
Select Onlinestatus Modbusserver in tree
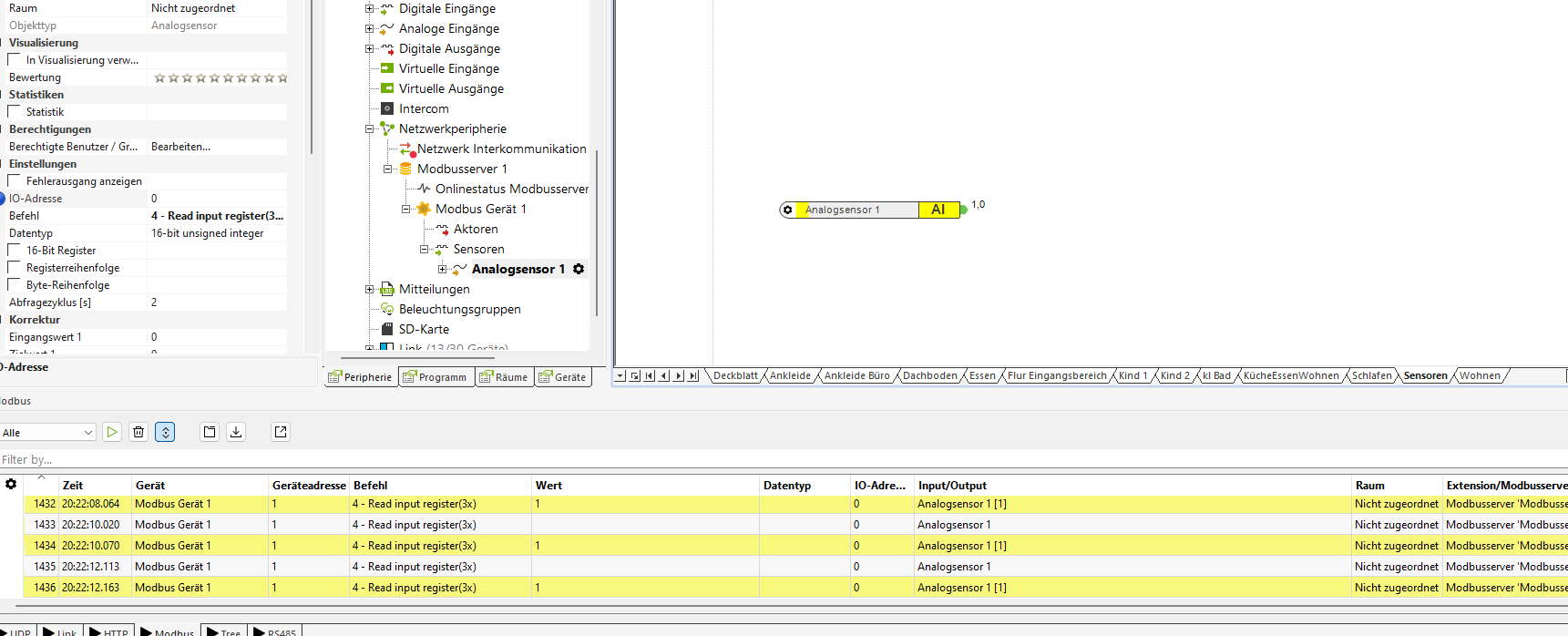pyautogui.click(x=512, y=189)
